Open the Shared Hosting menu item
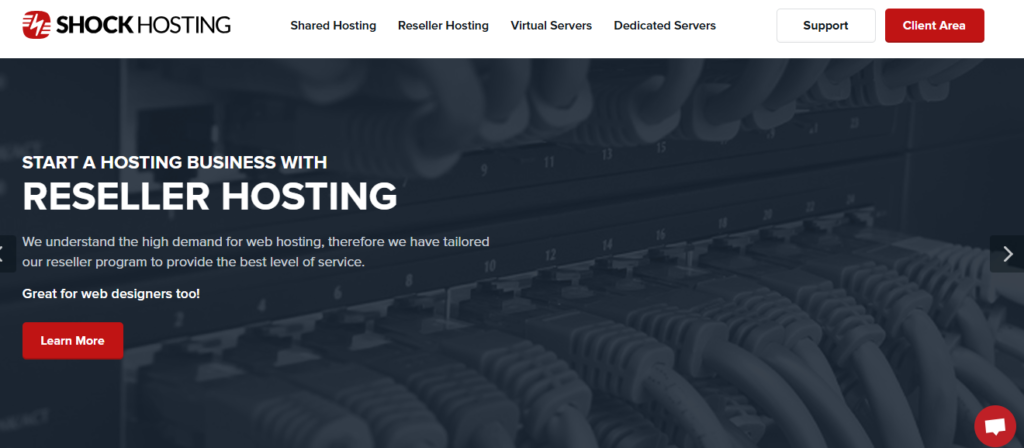Viewport: 1024px width, 448px height. 333,26
